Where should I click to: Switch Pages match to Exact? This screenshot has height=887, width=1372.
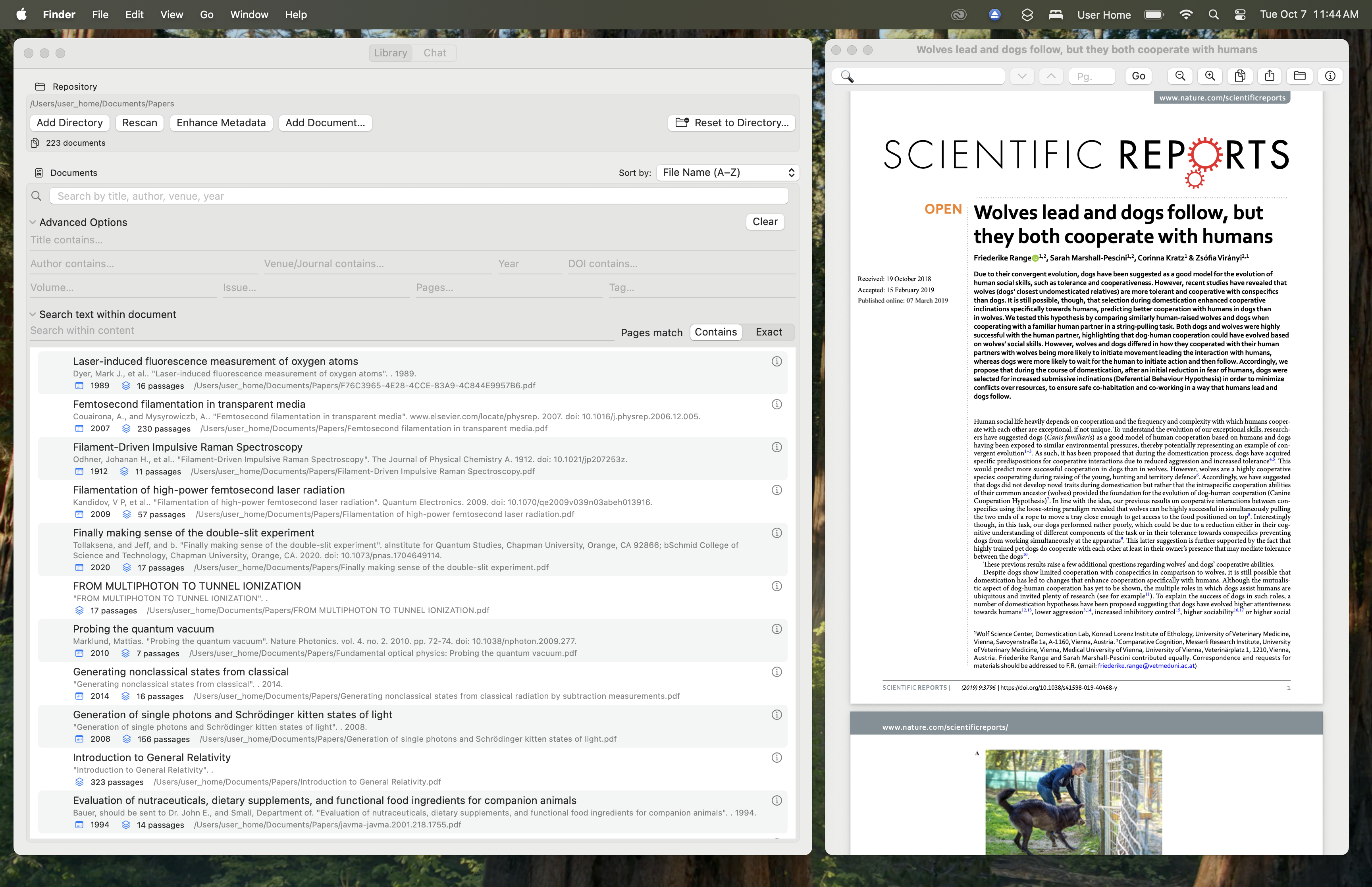click(x=769, y=332)
